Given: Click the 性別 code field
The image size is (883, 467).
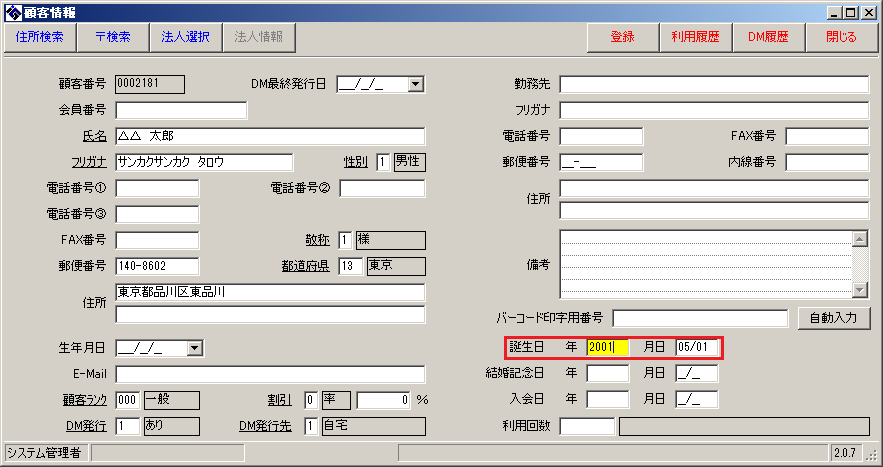Looking at the screenshot, I should coord(383,162).
